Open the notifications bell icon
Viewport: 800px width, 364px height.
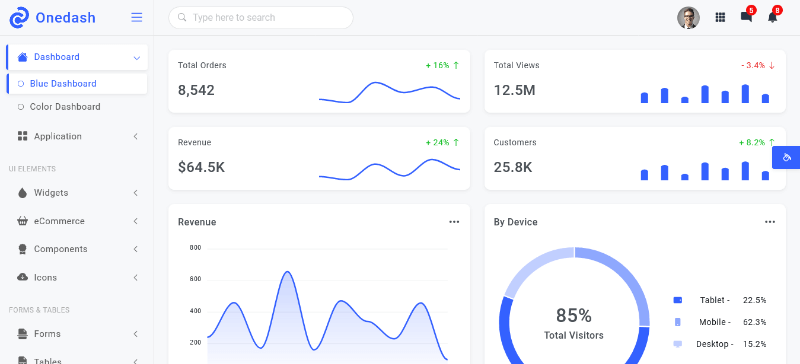(772, 17)
